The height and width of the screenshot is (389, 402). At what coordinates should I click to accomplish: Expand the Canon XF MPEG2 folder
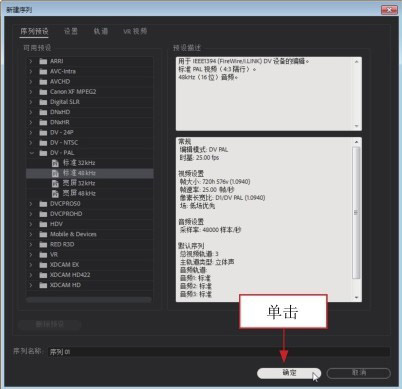point(31,92)
